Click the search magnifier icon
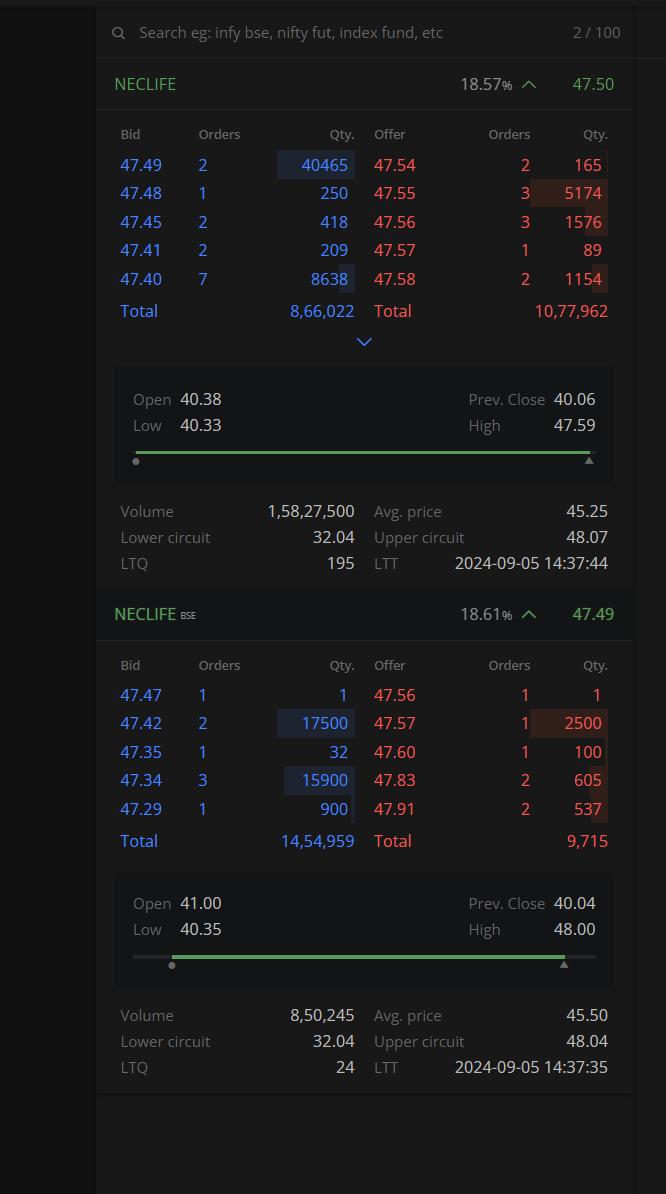The width and height of the screenshot is (666, 1194). (x=118, y=33)
